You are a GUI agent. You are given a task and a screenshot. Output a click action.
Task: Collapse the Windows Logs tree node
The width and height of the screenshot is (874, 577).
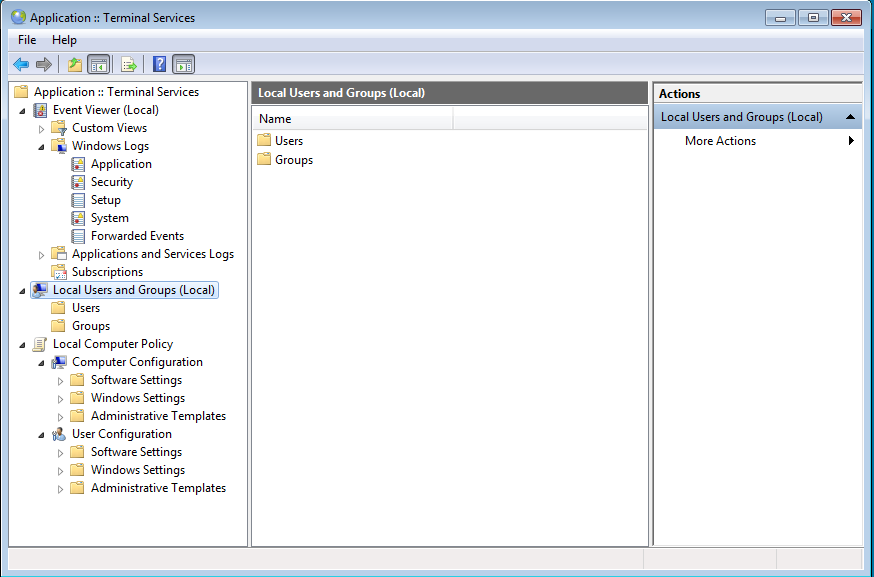42,146
